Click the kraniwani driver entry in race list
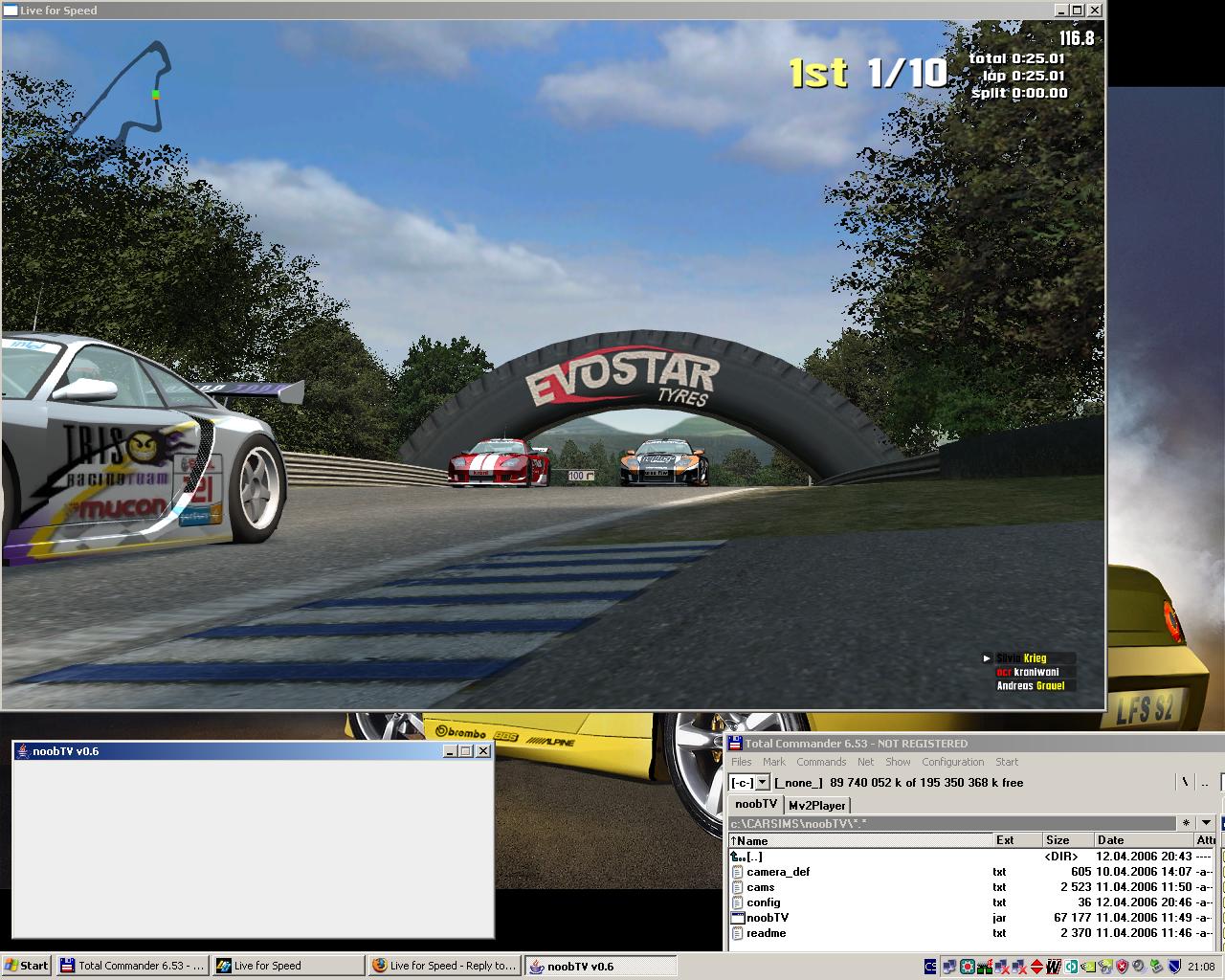The width and height of the screenshot is (1225, 980). (1028, 672)
